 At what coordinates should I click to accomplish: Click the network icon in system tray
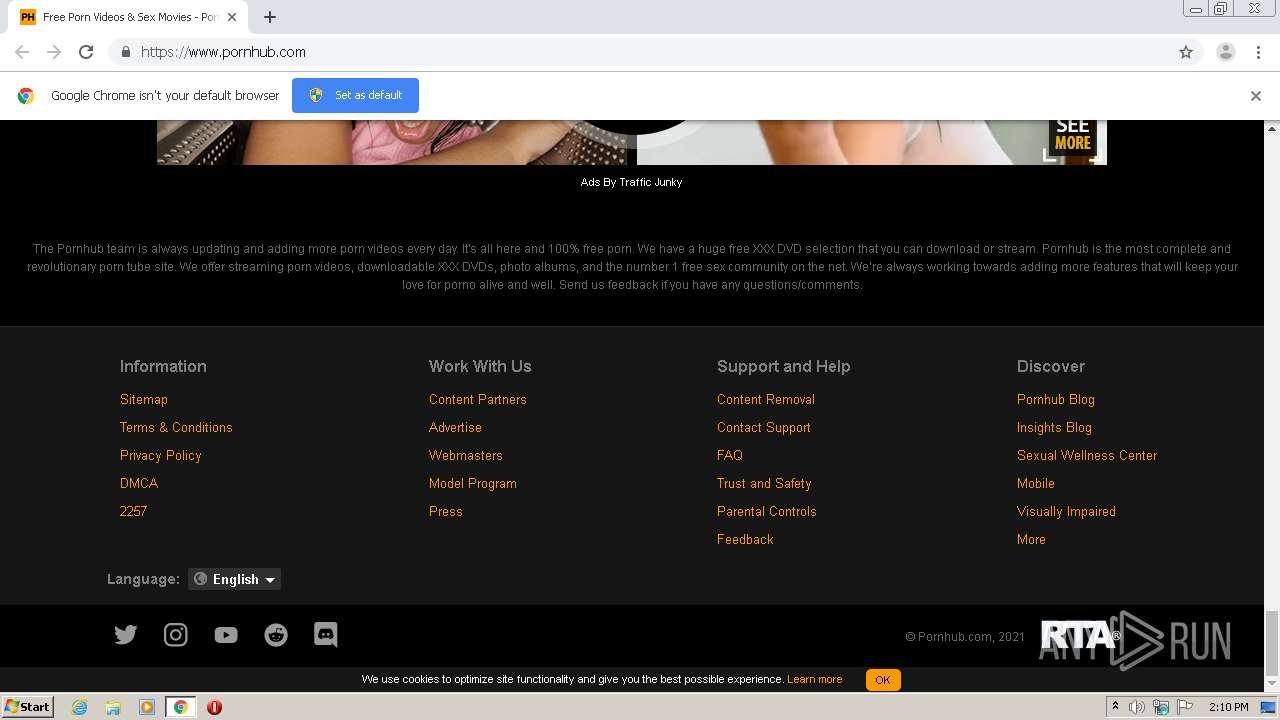coord(1161,707)
